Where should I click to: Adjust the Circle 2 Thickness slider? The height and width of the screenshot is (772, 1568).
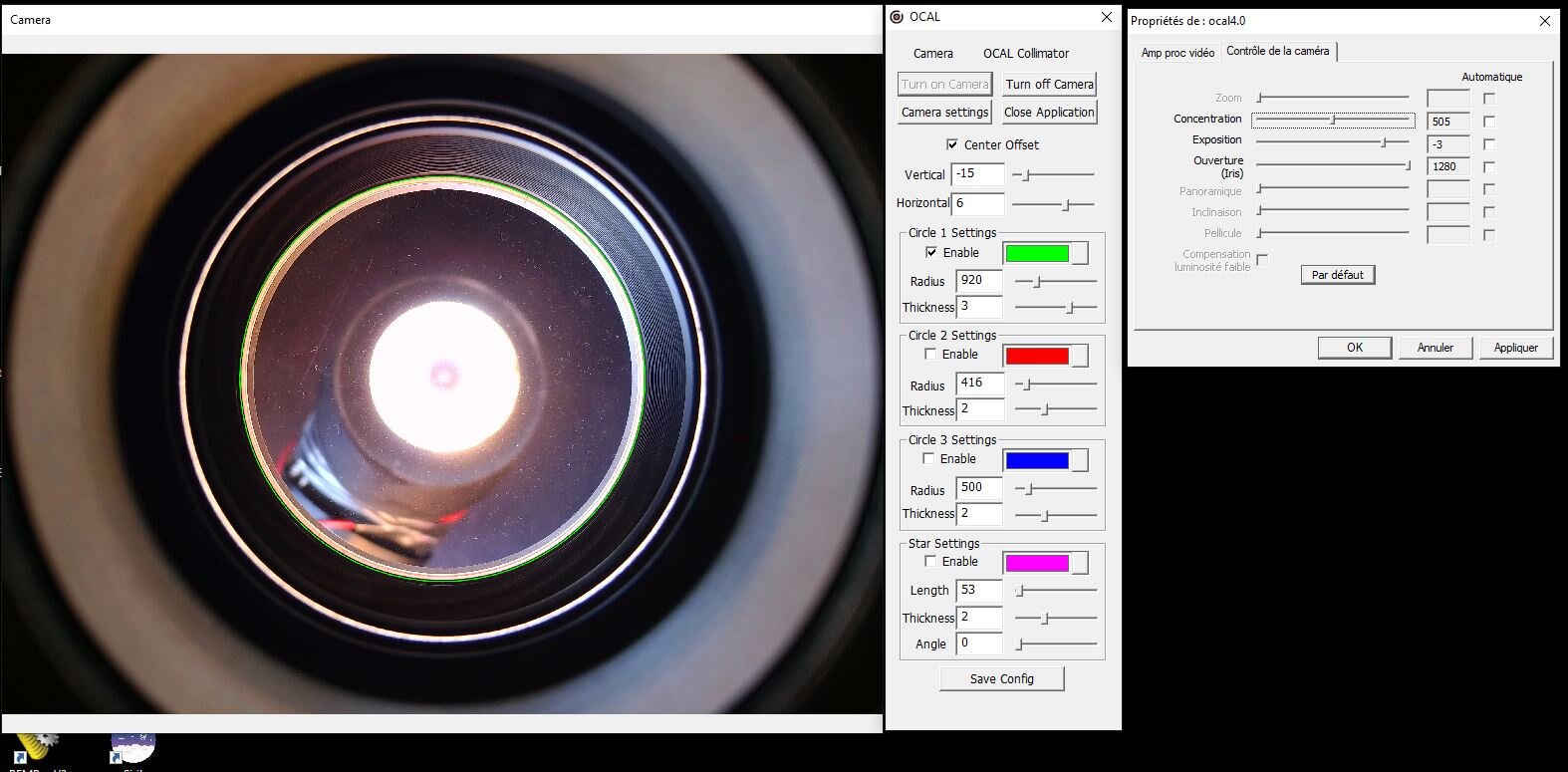click(1056, 409)
